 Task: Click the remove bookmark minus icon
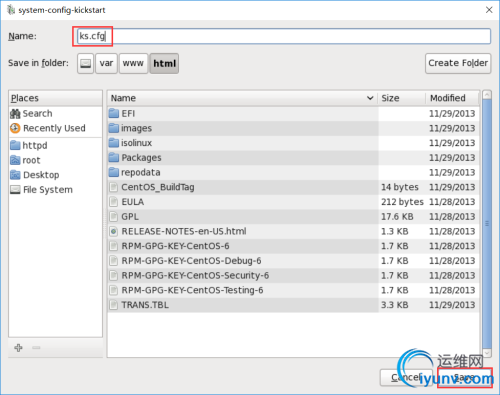36,348
